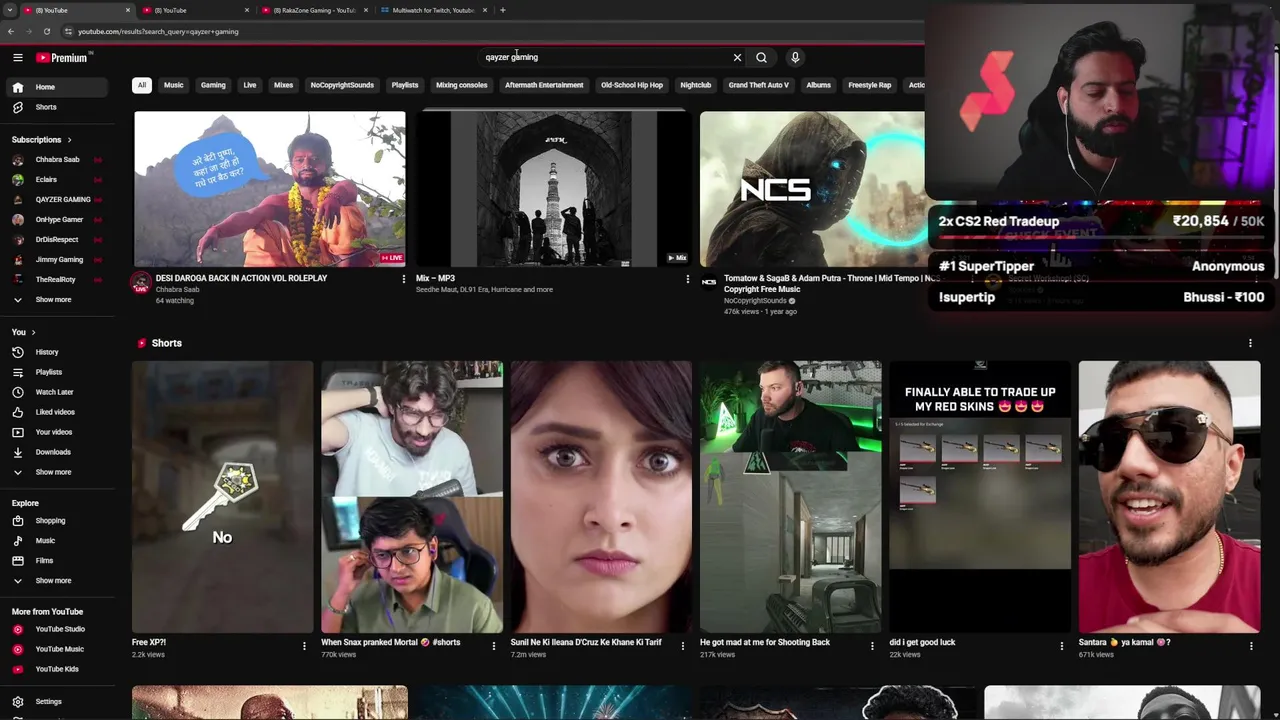This screenshot has width=1280, height=720.
Task: Switch to the Multiwatch for Twitch tab
Action: [x=432, y=10]
